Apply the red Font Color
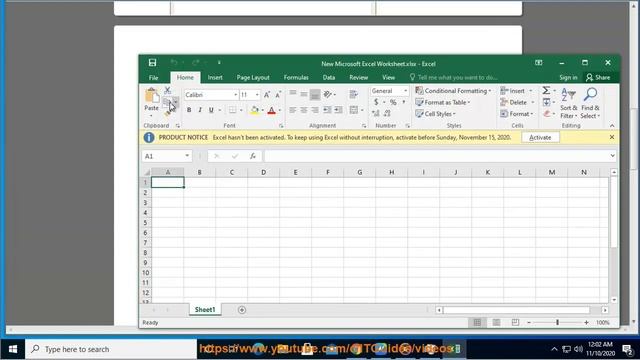 (271, 110)
